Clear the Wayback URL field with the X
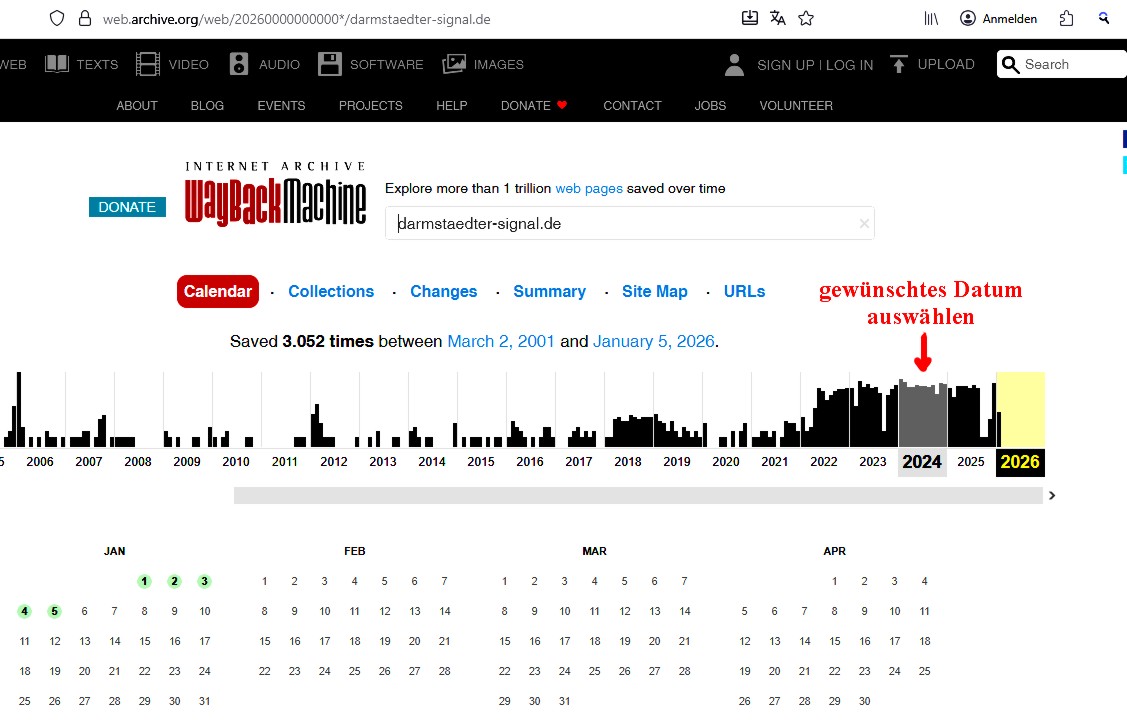The image size is (1127, 722). (x=864, y=224)
